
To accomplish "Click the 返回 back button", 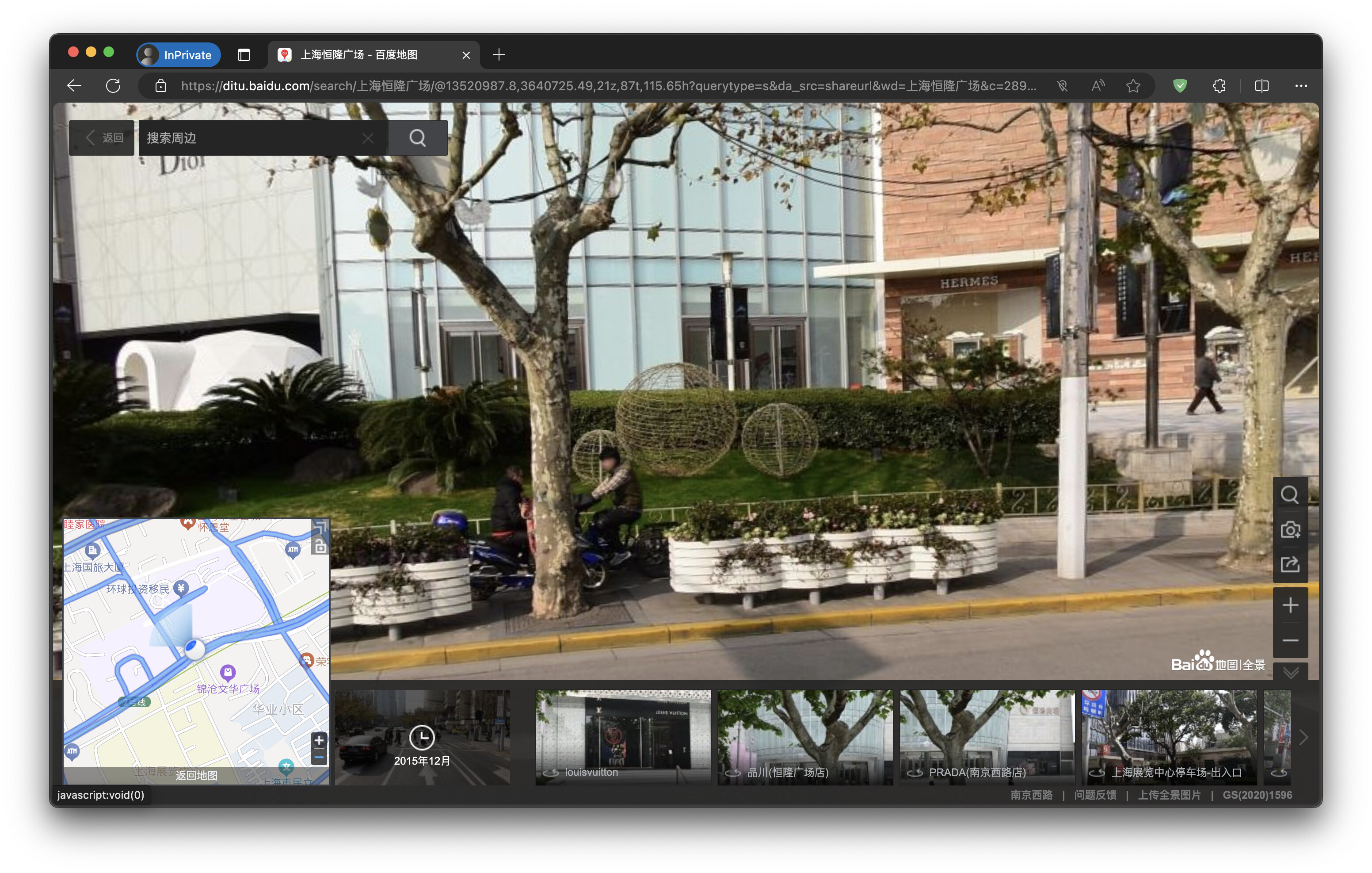I will tap(103, 138).
